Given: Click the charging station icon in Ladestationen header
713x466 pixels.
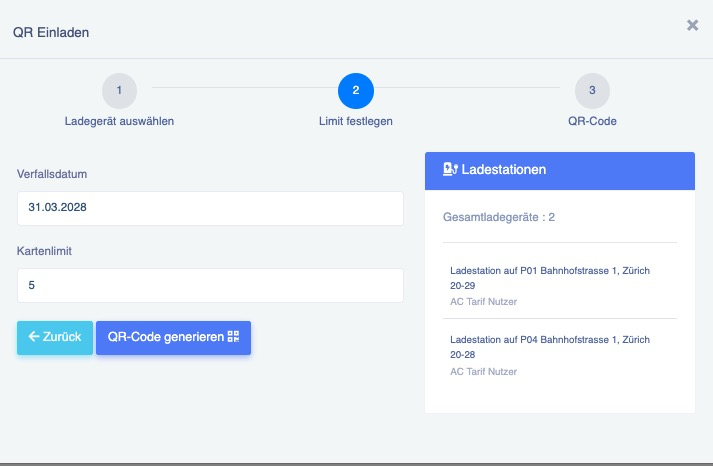Looking at the screenshot, I should (450, 170).
